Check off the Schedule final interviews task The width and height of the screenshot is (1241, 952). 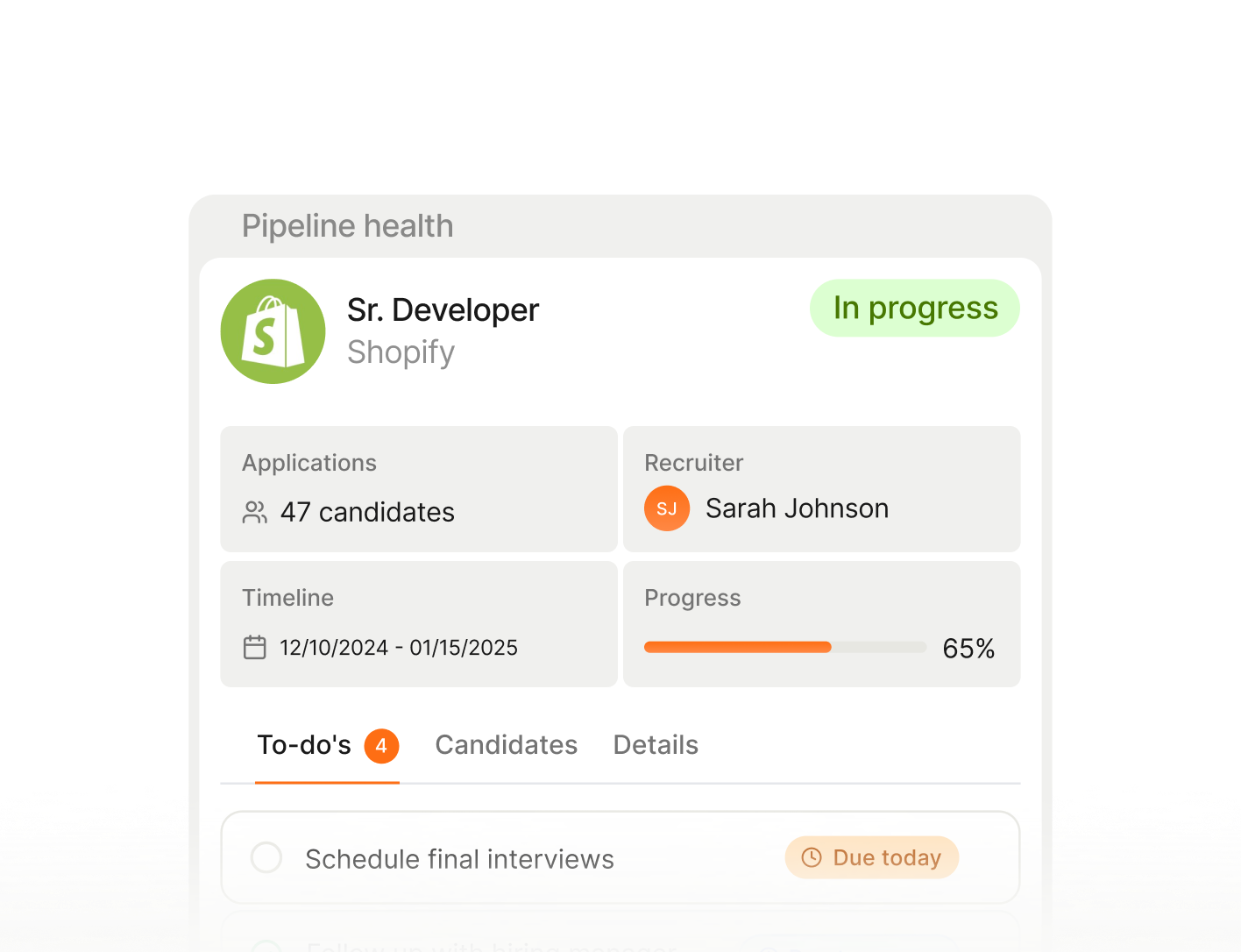click(x=266, y=857)
